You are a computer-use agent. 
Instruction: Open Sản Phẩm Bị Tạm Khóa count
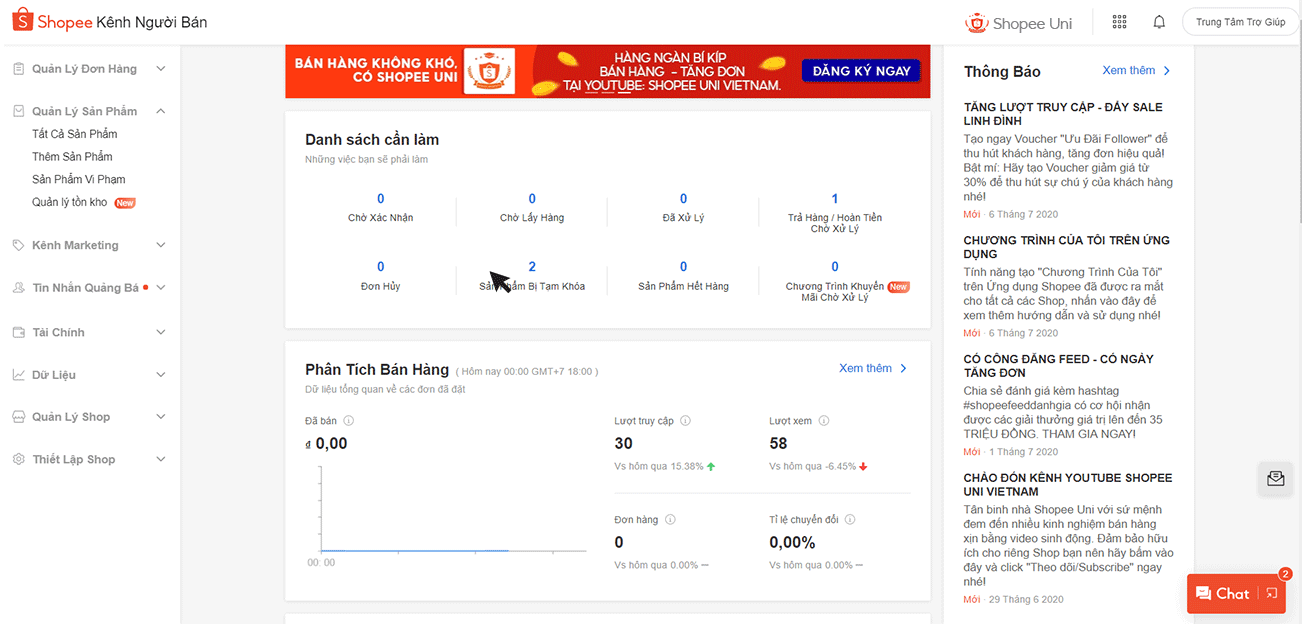[532, 267]
